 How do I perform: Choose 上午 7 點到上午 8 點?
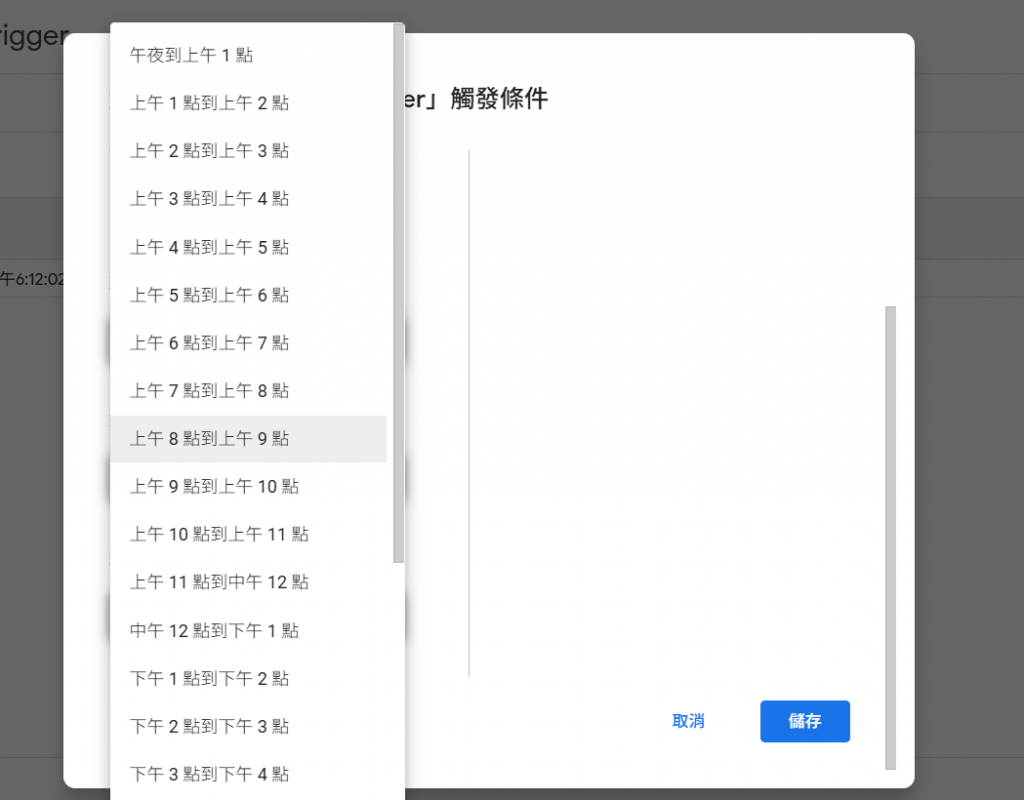[x=248, y=391]
